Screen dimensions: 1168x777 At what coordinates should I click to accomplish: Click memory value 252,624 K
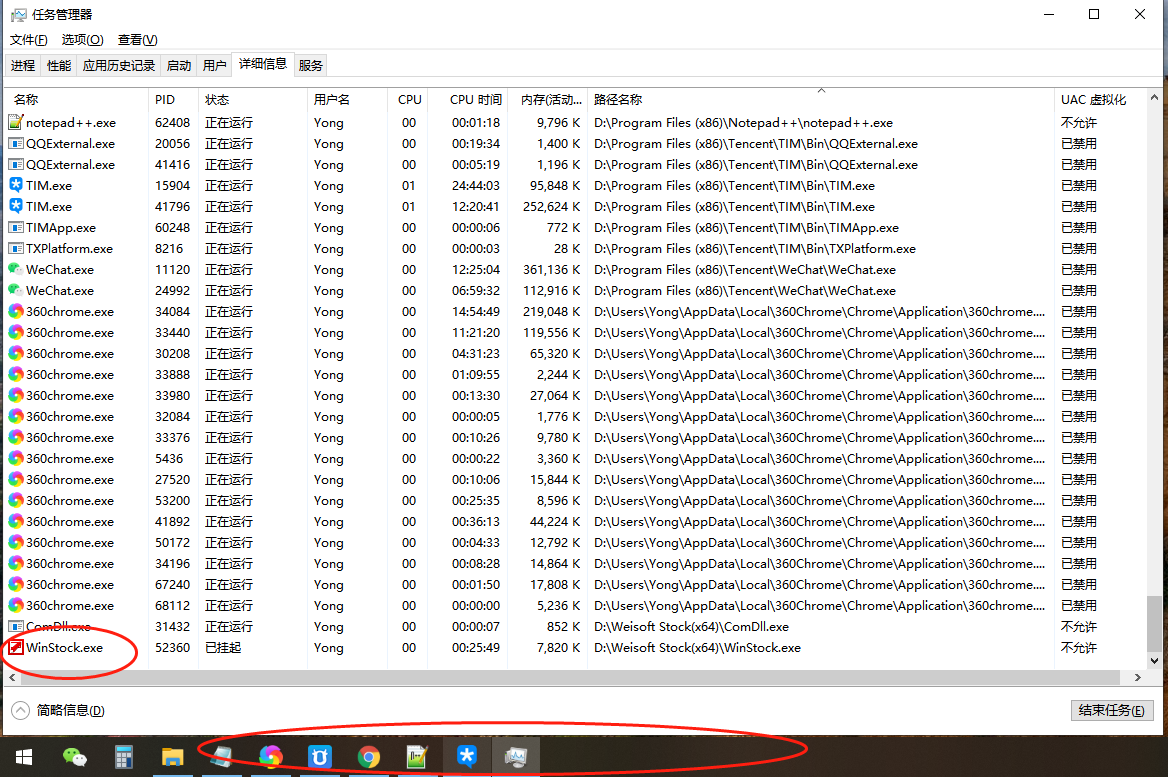click(x=551, y=206)
